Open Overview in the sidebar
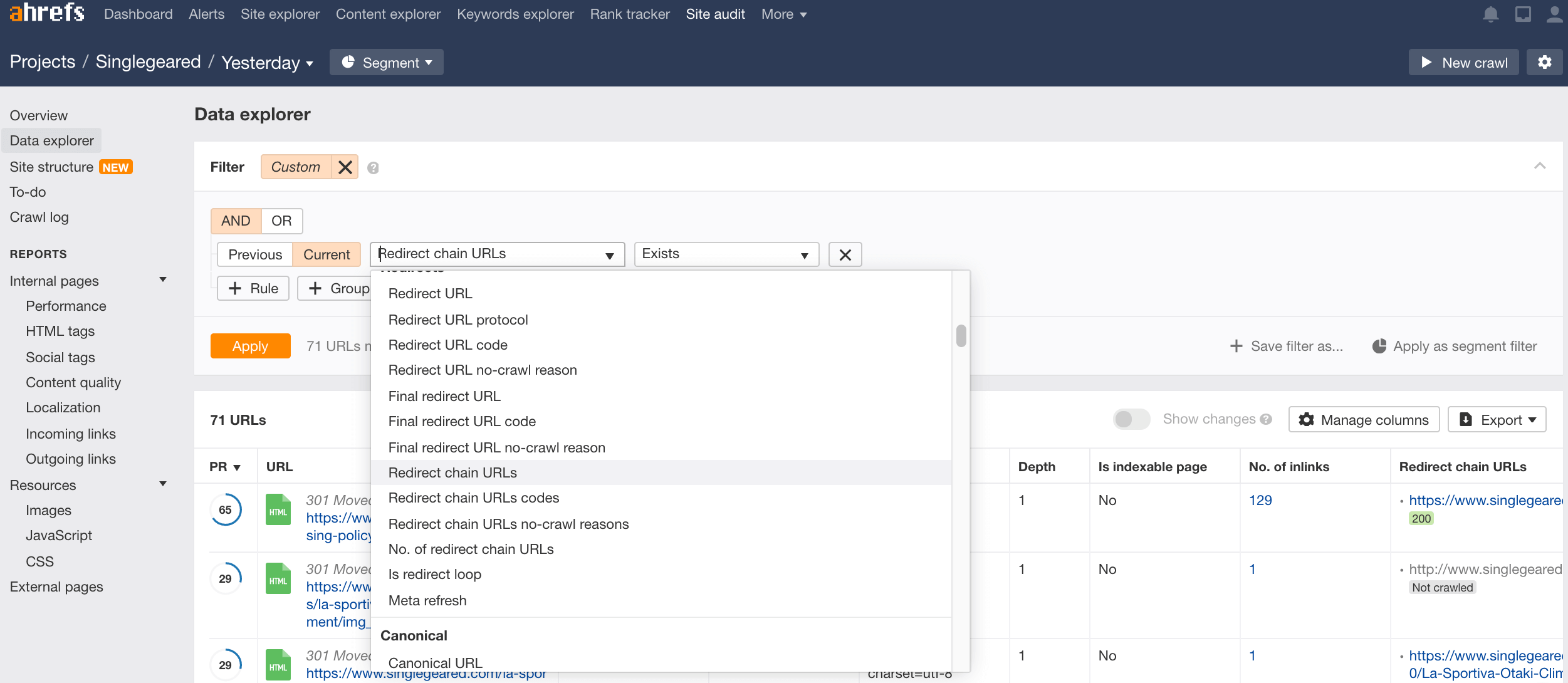This screenshot has width=1568, height=683. tap(39, 115)
